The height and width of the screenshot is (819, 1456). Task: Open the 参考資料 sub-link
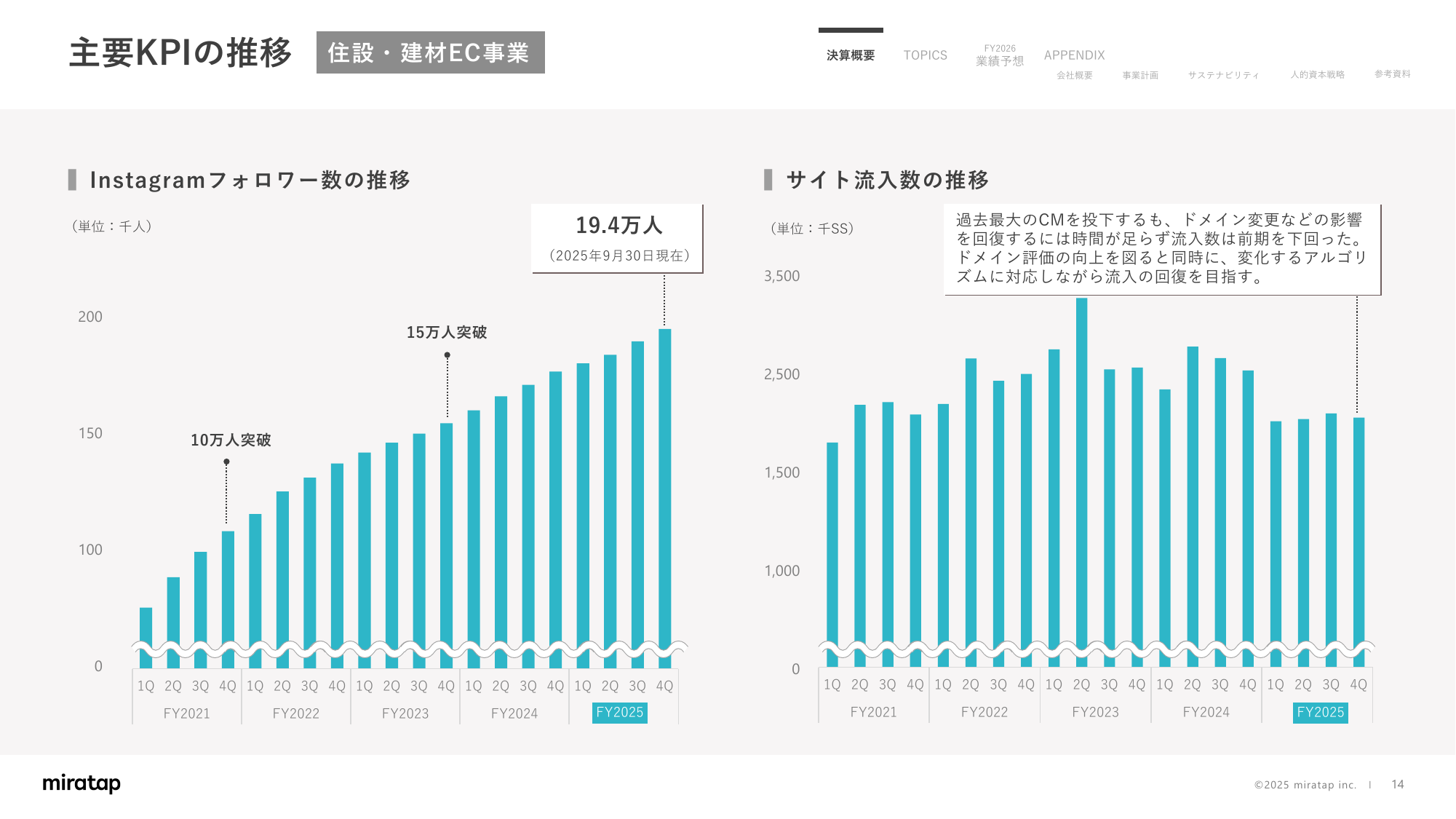[1392, 74]
